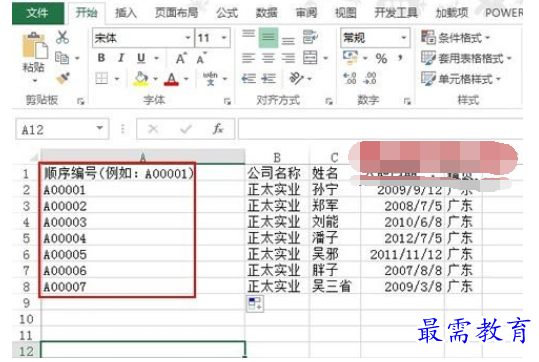Viewport: 539px width, 362px height.
Task: Increase font size with large A
Action: 181,58
